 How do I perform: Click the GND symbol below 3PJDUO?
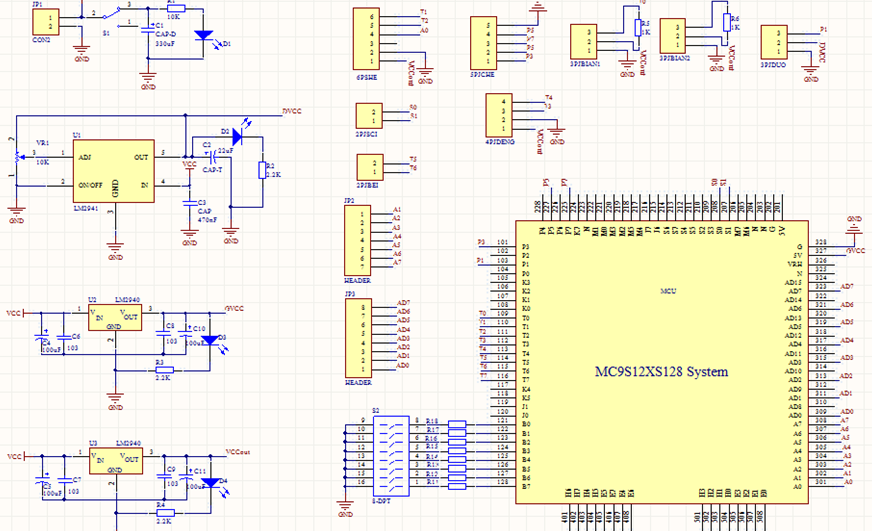coord(811,73)
